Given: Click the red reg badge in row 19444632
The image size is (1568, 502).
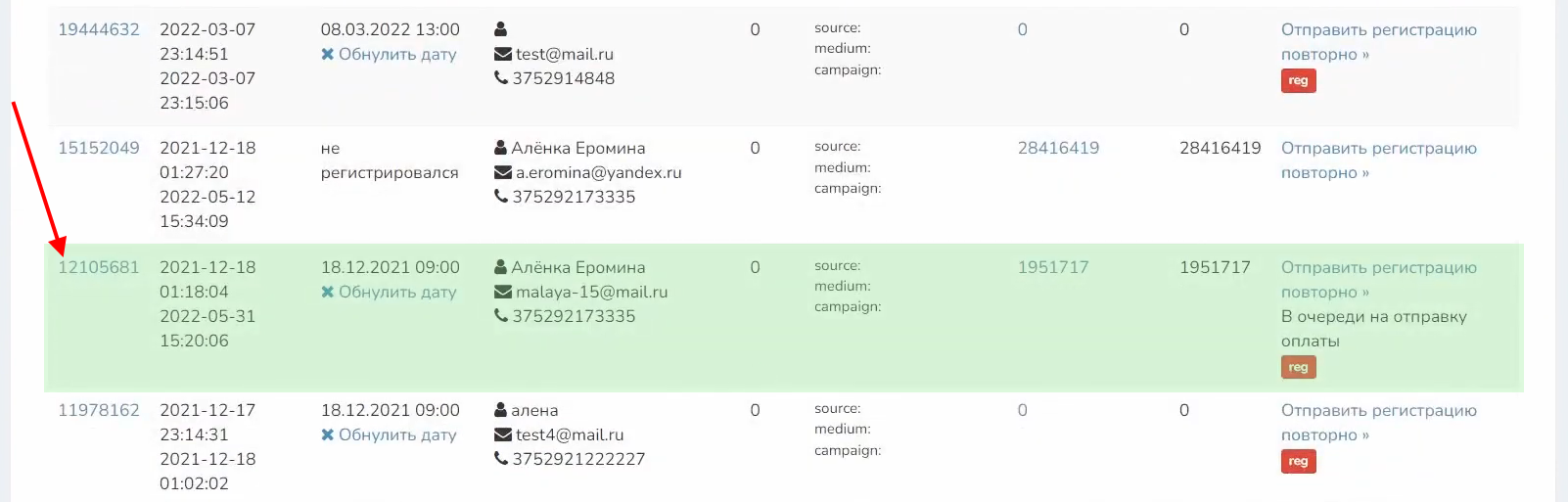Looking at the screenshot, I should [1298, 81].
